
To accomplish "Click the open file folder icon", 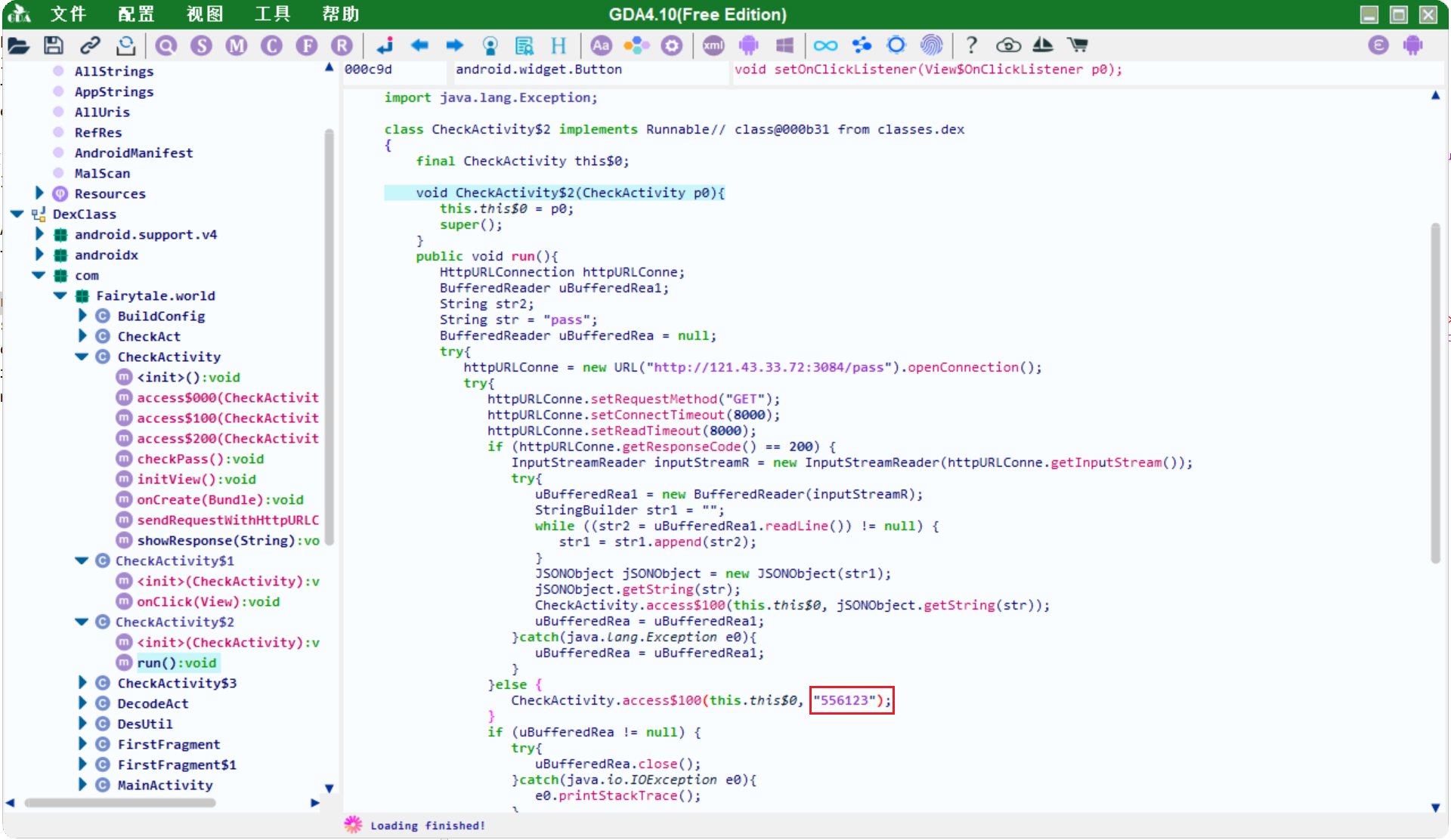I will coord(18,45).
